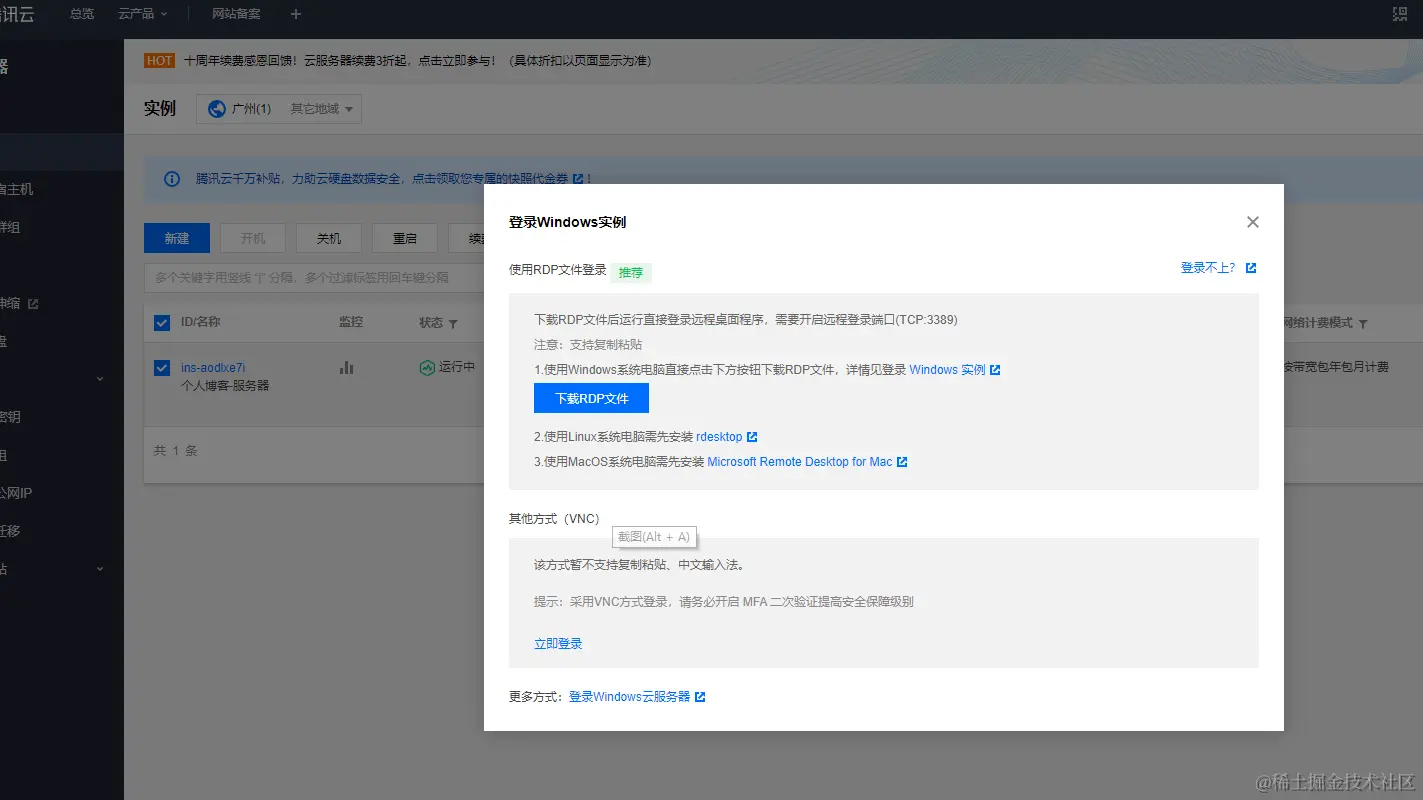This screenshot has height=800, width=1423.
Task: Click the 其他方式（VNC）section heading
Action: [x=554, y=519]
